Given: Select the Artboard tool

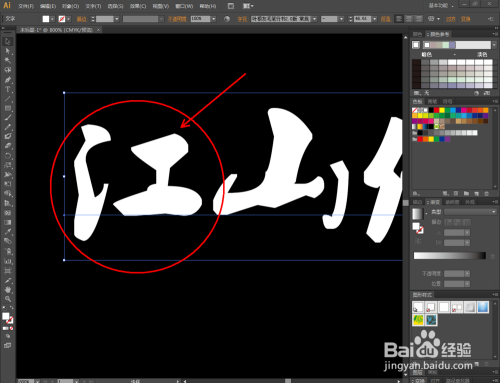Looking at the screenshot, I should pyautogui.click(x=8, y=271).
